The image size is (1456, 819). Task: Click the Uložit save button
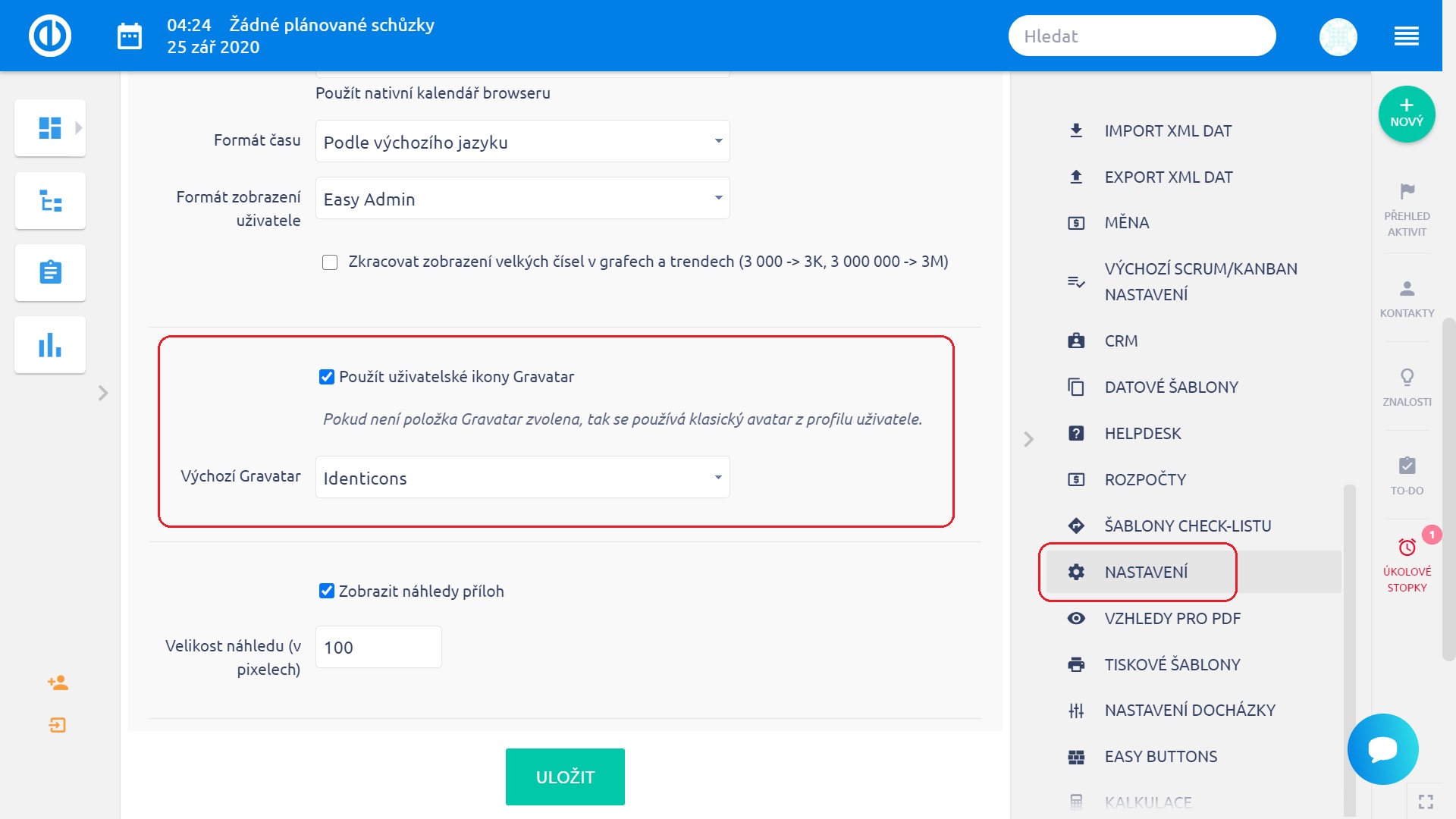click(x=565, y=777)
